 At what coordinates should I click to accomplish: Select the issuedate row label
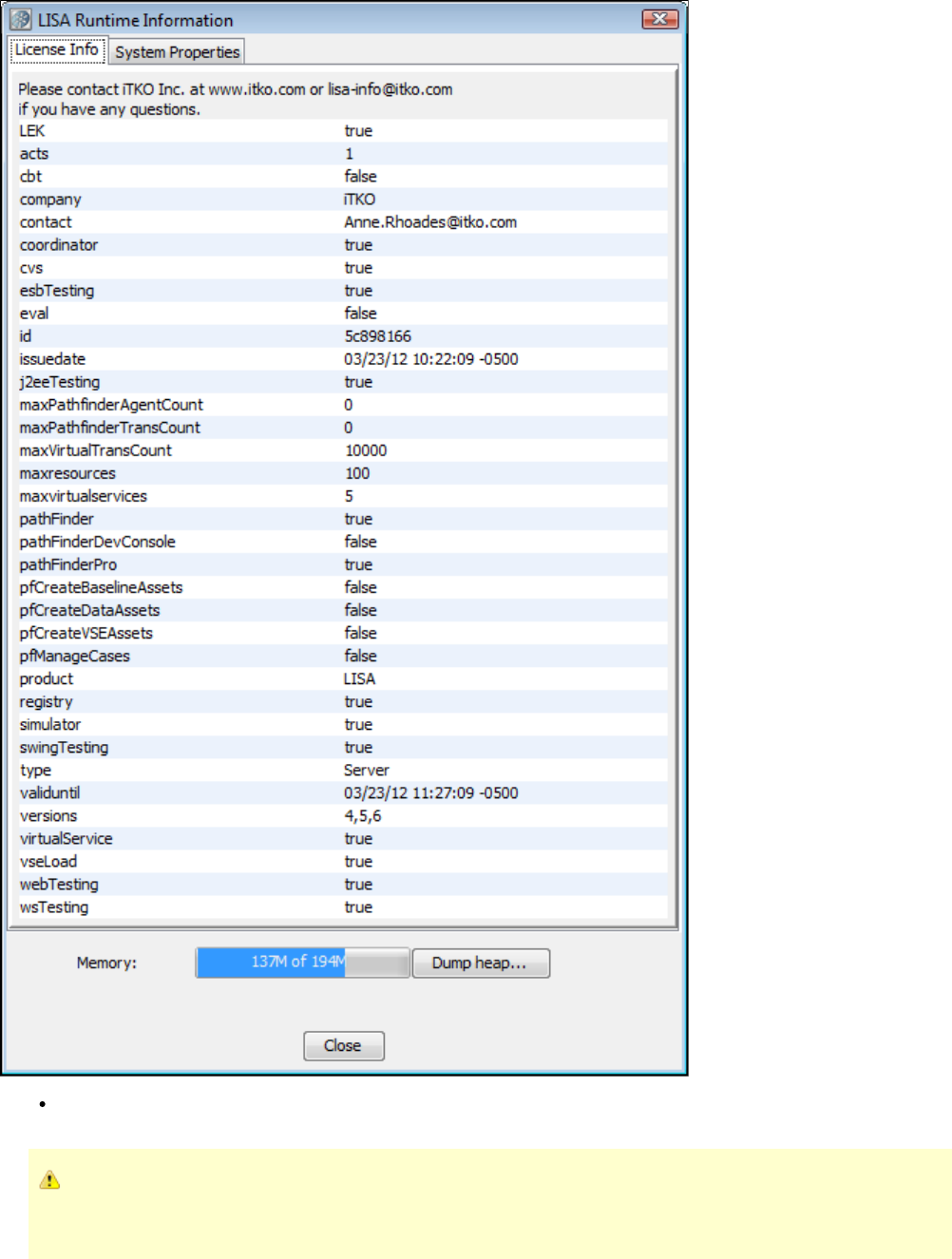coord(52,359)
